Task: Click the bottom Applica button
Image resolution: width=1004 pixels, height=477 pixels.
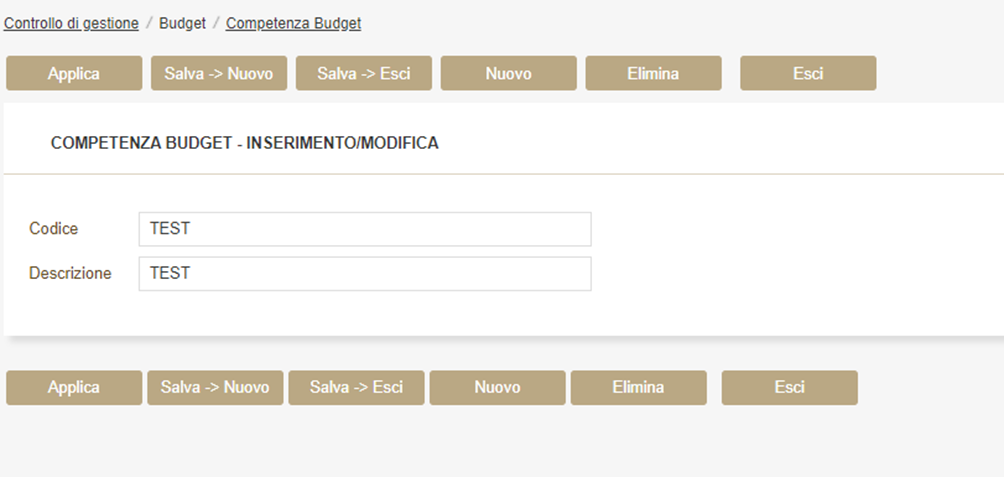Action: pyautogui.click(x=74, y=387)
